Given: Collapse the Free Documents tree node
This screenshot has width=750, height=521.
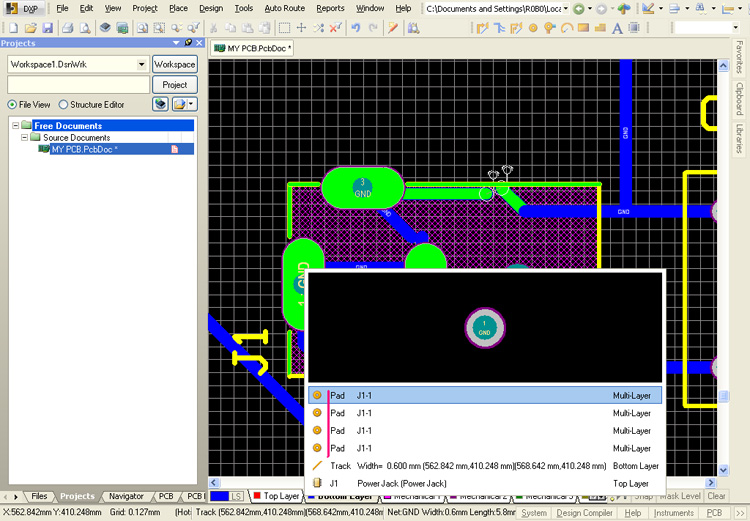Looking at the screenshot, I should coord(15,125).
